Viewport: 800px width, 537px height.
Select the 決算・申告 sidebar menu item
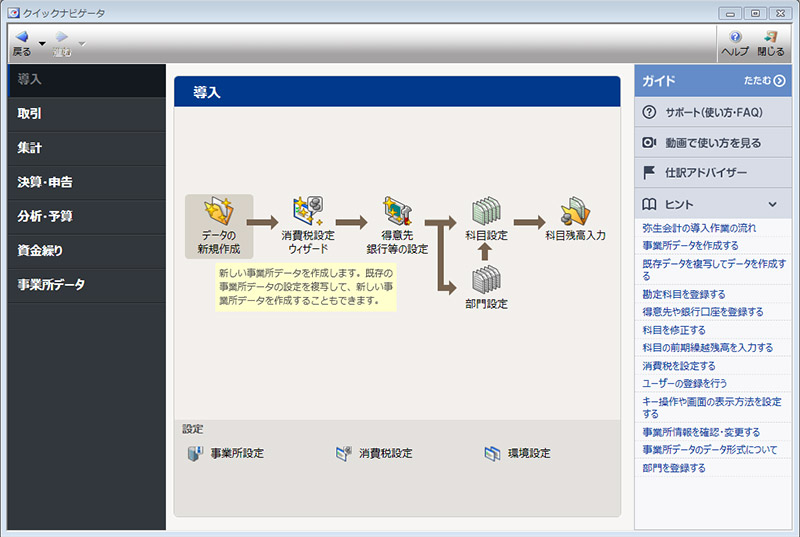click(87, 183)
